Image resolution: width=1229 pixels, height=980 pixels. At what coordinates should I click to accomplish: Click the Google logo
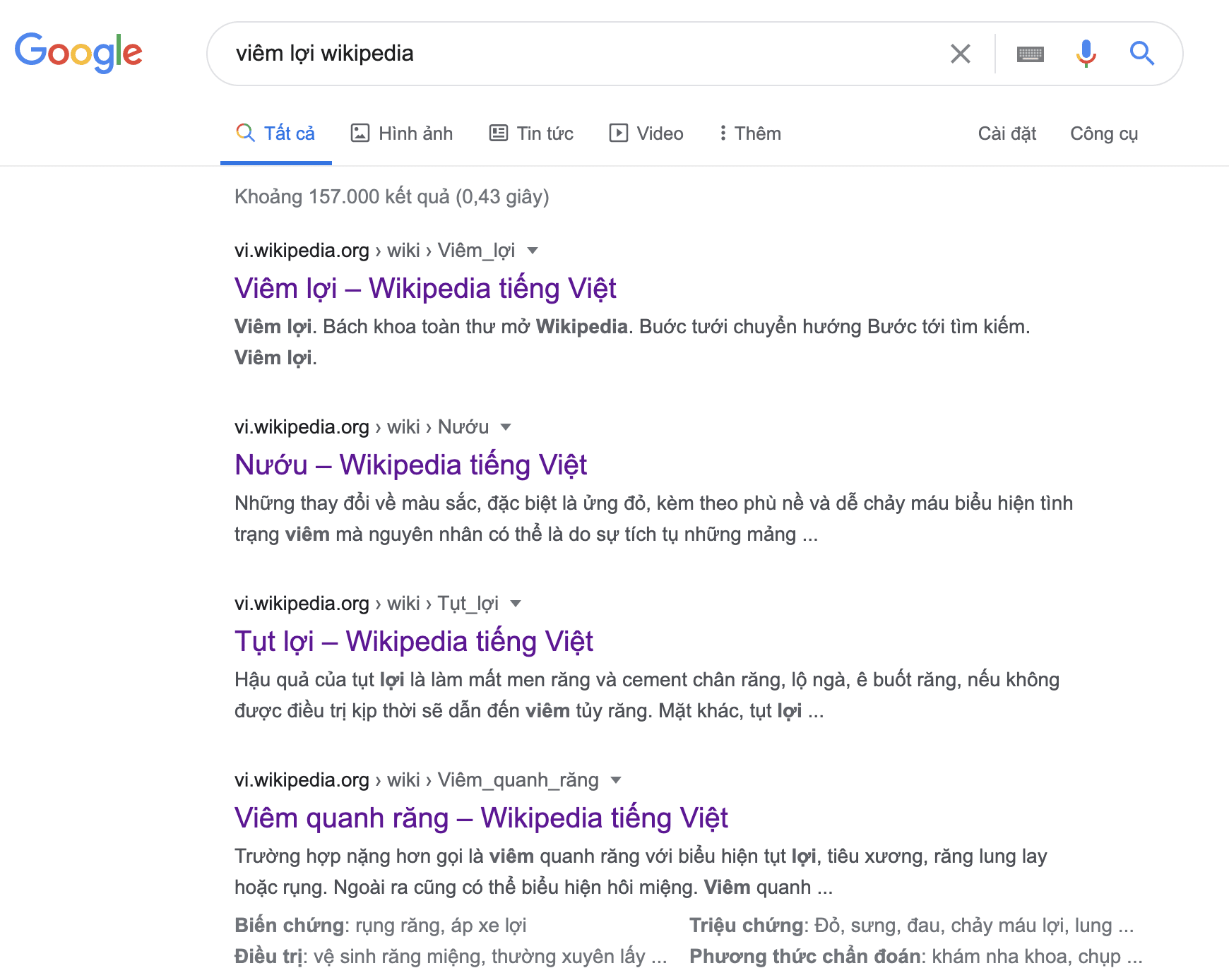click(x=78, y=52)
